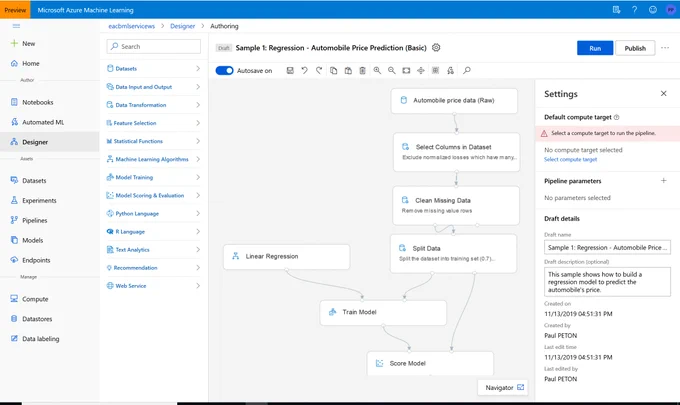The image size is (680, 405).
Task: Select the Clean Missing Data module node
Action: coord(456,206)
